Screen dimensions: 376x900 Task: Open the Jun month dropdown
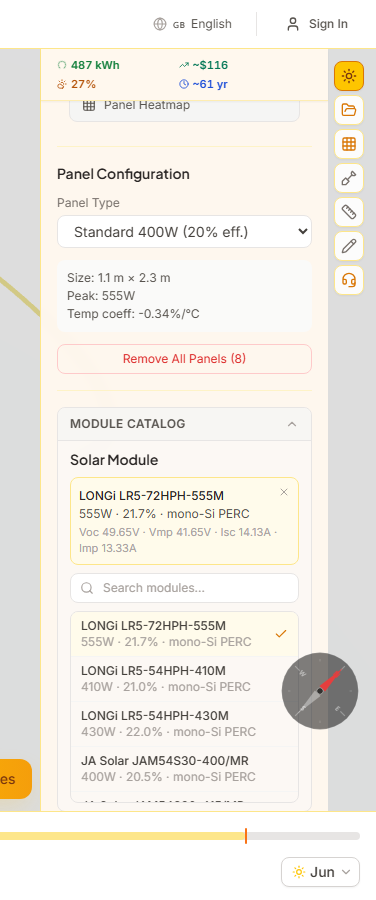pyautogui.click(x=320, y=872)
